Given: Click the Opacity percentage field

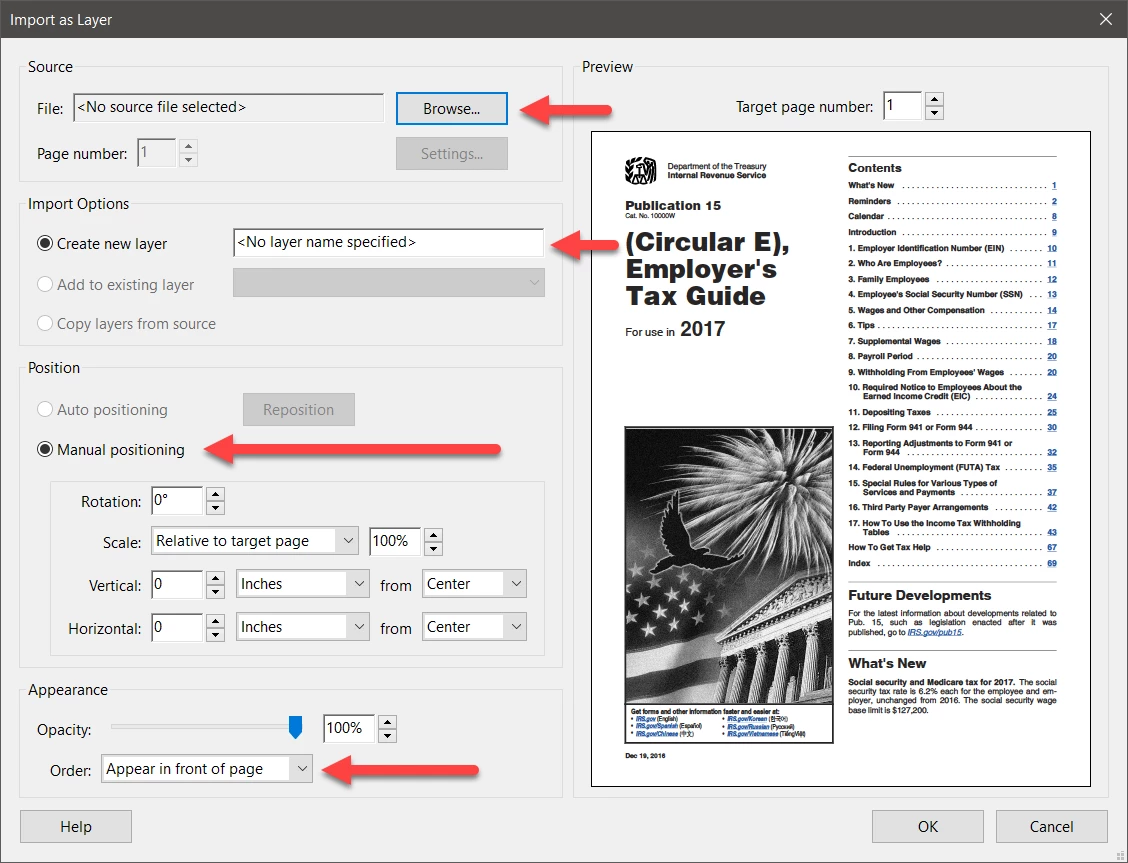Looking at the screenshot, I should click(x=349, y=729).
